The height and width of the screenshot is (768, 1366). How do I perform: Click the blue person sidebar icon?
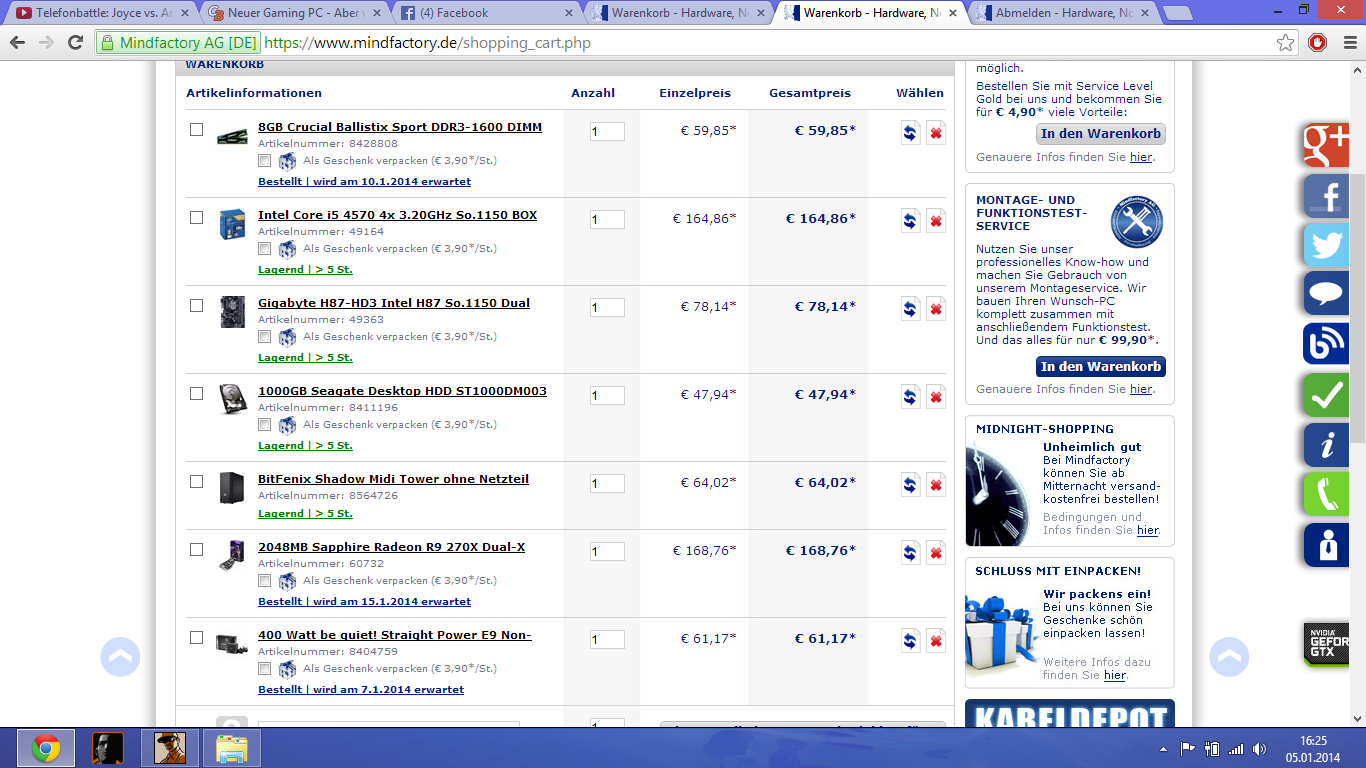tap(1326, 545)
